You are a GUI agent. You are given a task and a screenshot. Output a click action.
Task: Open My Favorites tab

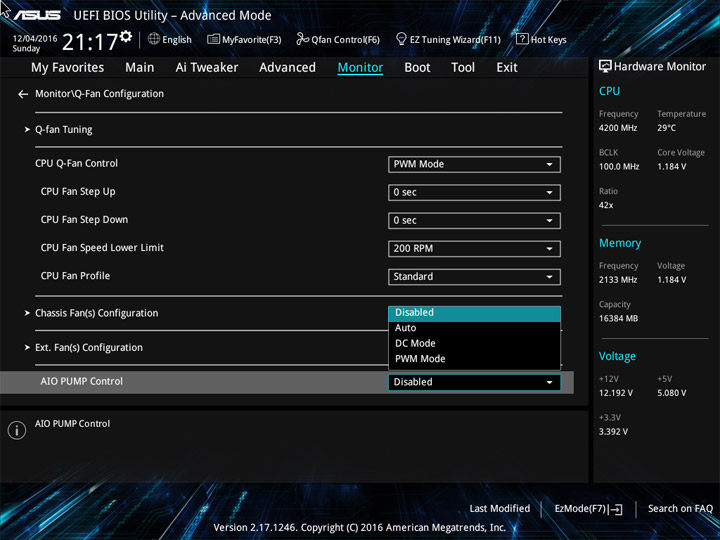(68, 68)
